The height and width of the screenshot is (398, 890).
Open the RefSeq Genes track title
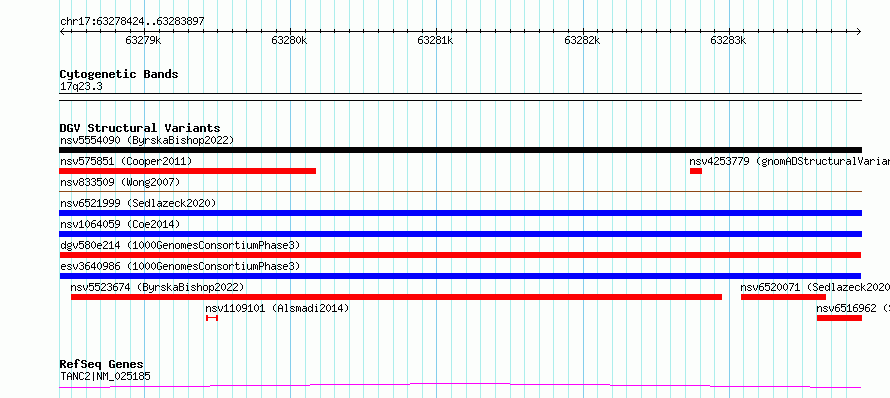click(x=102, y=365)
